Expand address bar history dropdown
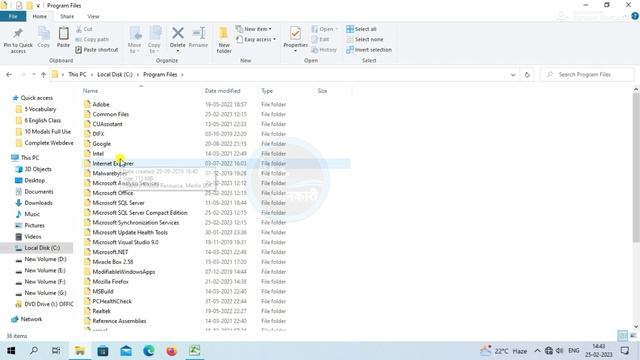Viewport: 640px width, 360px height. tap(513, 75)
